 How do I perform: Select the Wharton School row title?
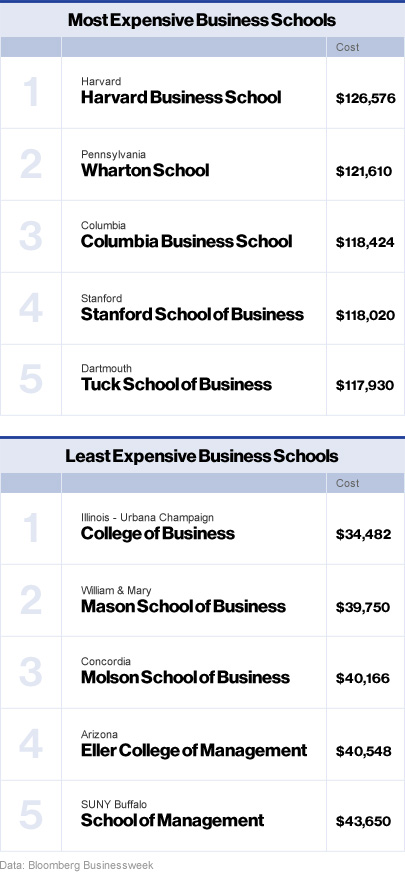(145, 170)
